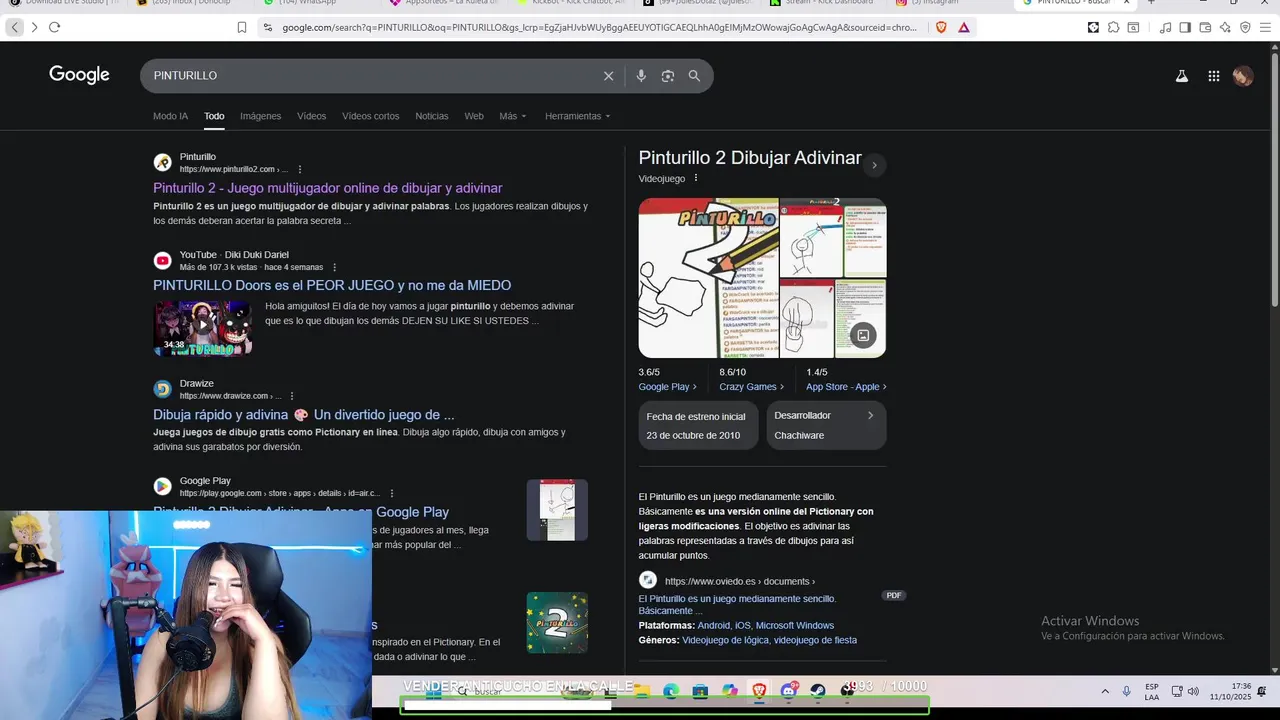Open Leo AI sparkle icon
Viewport: 1280px width, 720px height.
(1225, 27)
